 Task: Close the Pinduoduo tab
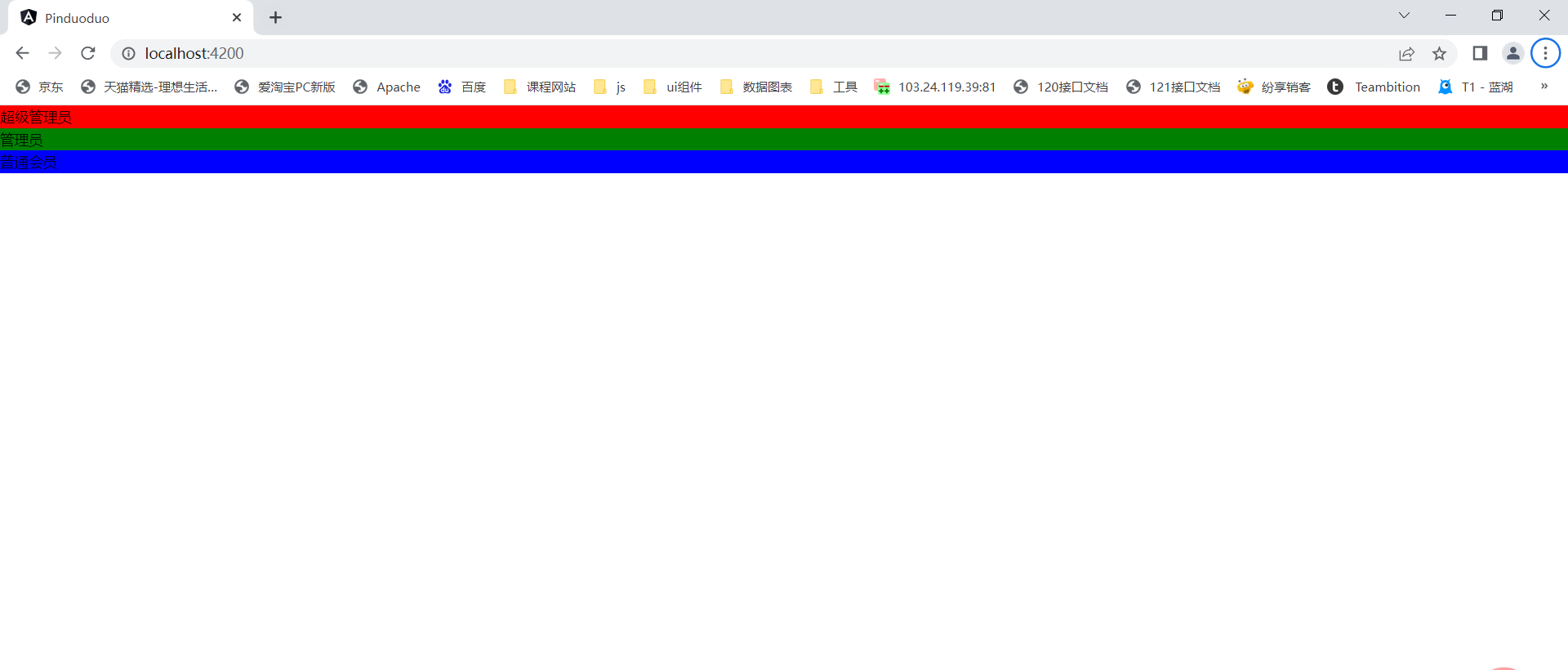(237, 17)
